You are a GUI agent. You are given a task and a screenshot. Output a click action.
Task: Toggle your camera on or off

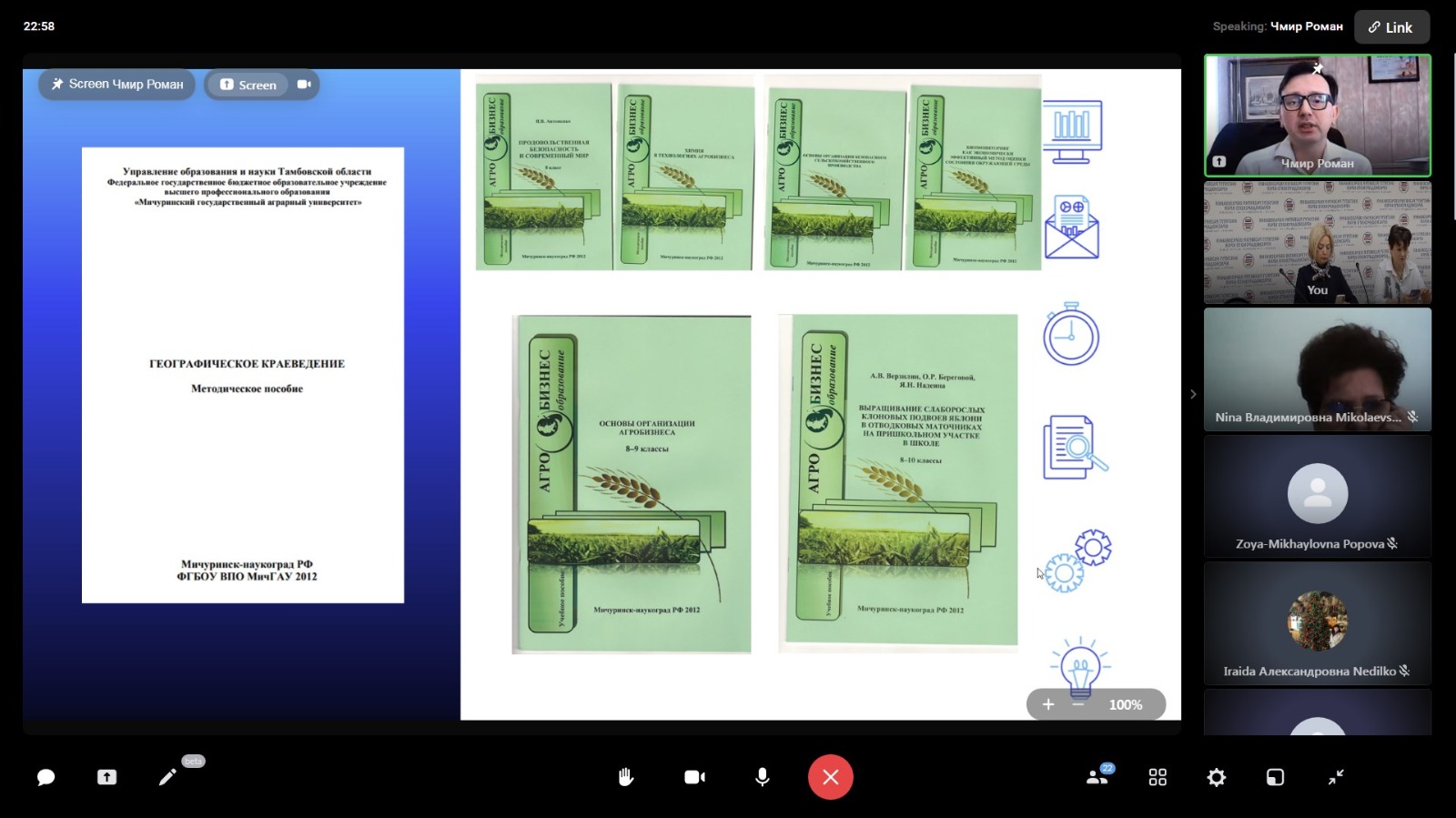coord(694,777)
